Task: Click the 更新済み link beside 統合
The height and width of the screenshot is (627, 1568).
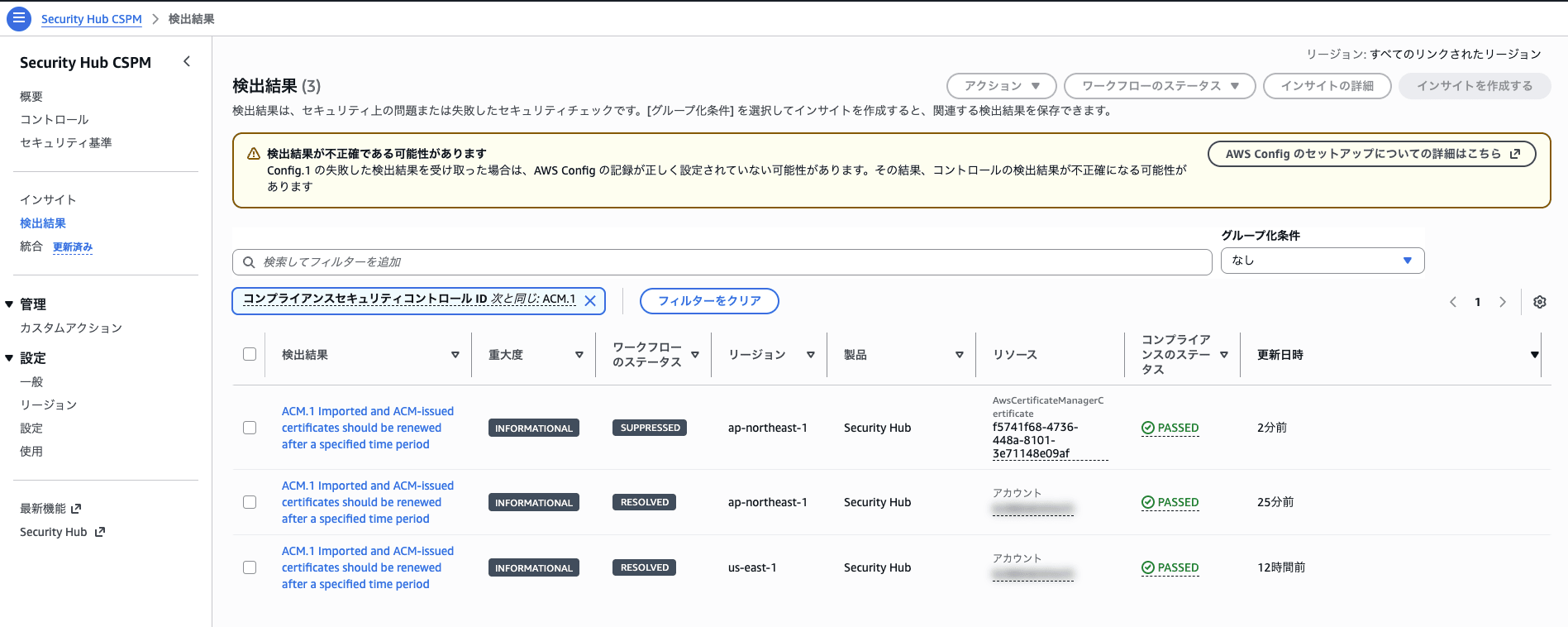Action: 73,247
